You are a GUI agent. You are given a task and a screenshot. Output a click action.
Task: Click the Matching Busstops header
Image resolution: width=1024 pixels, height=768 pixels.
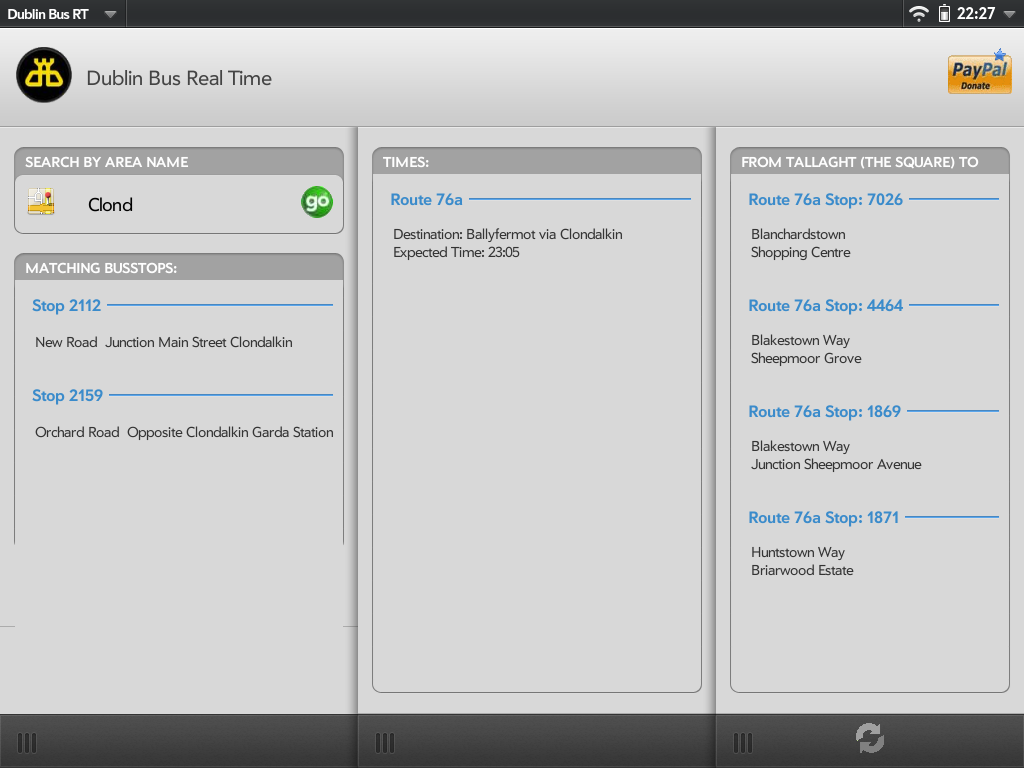(179, 267)
